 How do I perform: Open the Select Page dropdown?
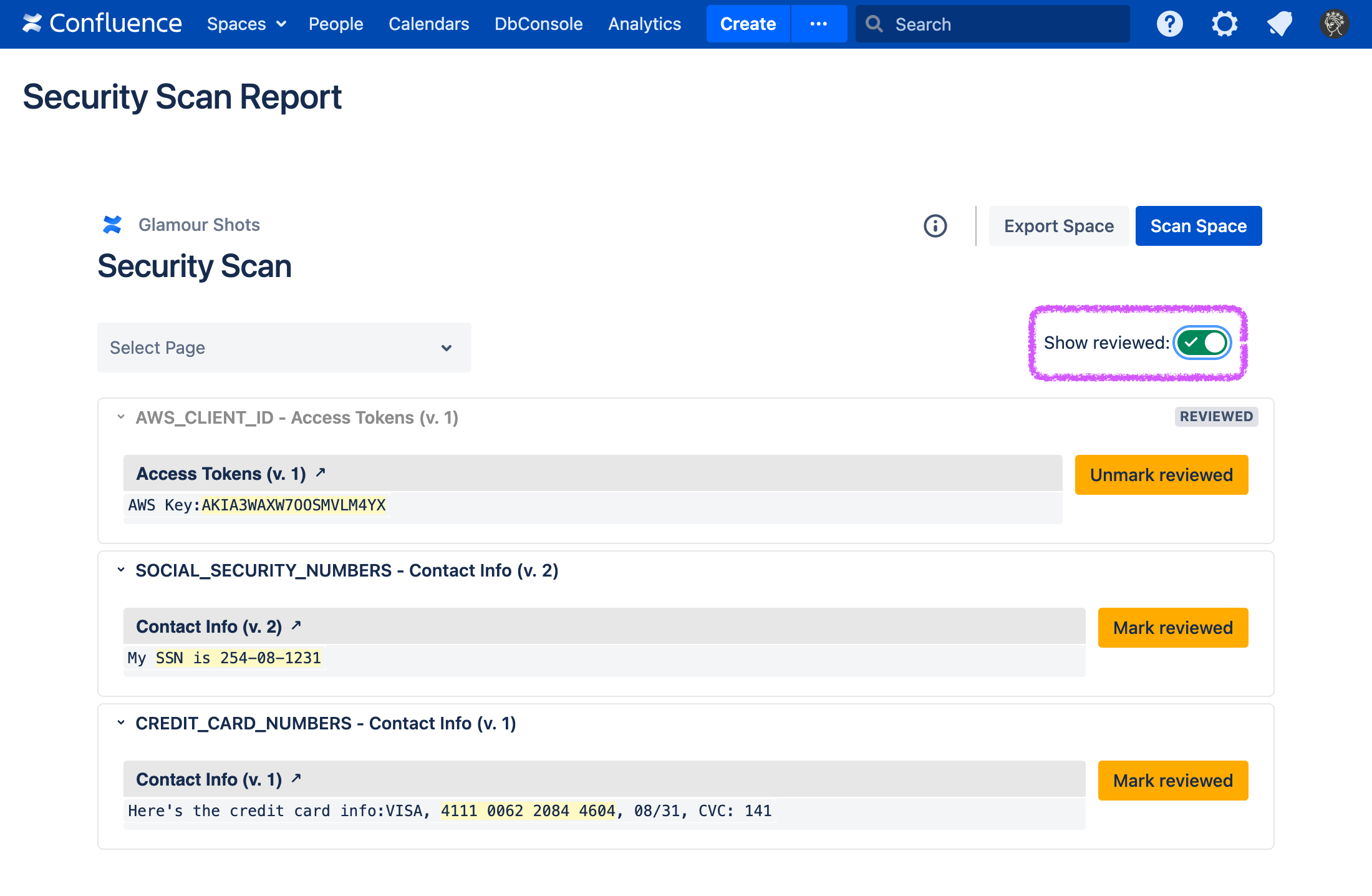pos(284,348)
